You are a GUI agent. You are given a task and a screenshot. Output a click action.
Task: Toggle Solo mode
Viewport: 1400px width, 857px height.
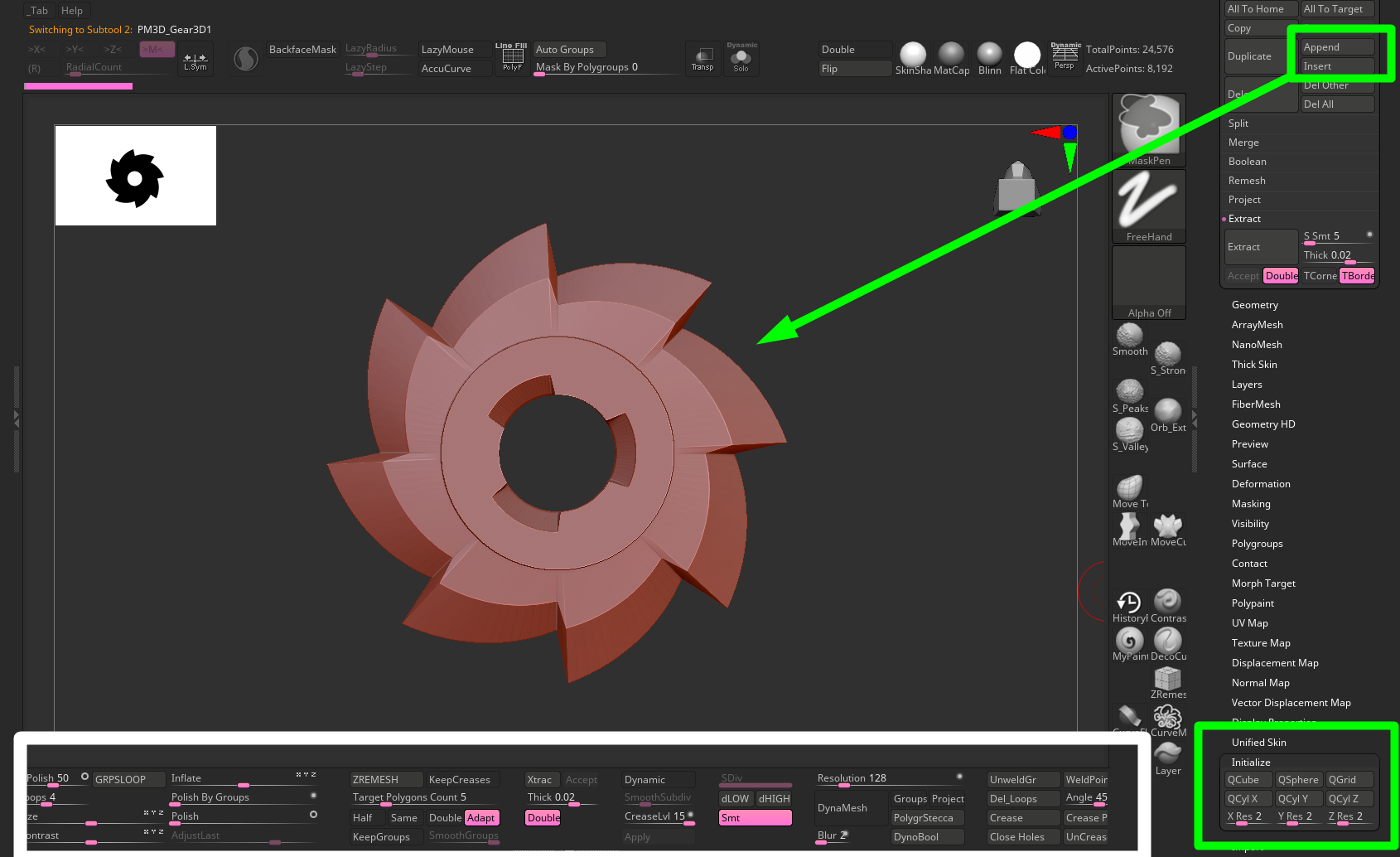(x=741, y=58)
